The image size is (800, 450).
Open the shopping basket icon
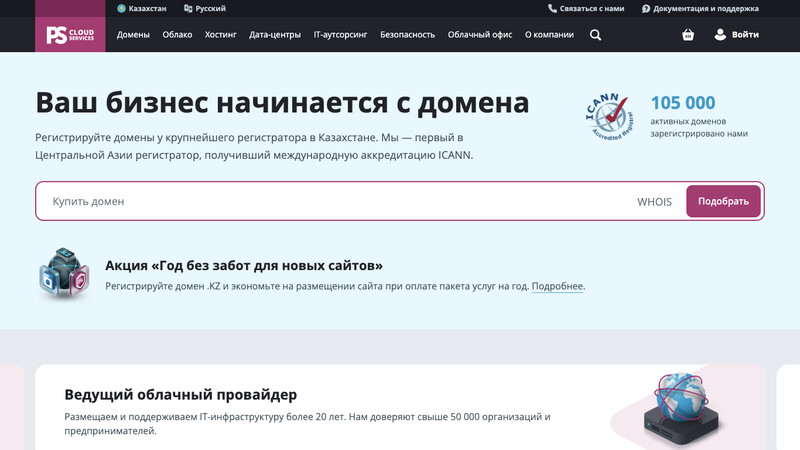pos(688,35)
